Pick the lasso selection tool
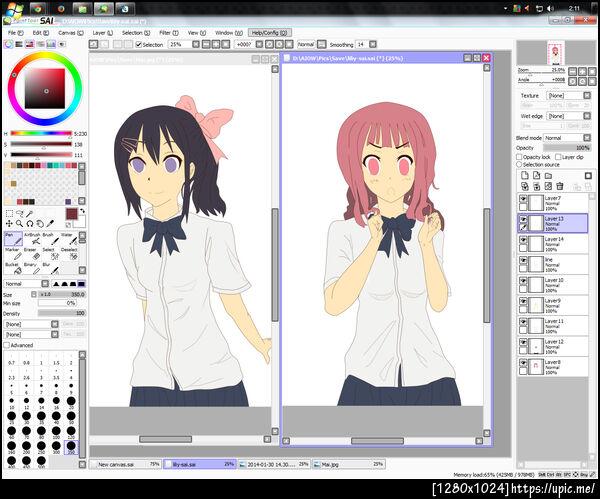 point(20,214)
